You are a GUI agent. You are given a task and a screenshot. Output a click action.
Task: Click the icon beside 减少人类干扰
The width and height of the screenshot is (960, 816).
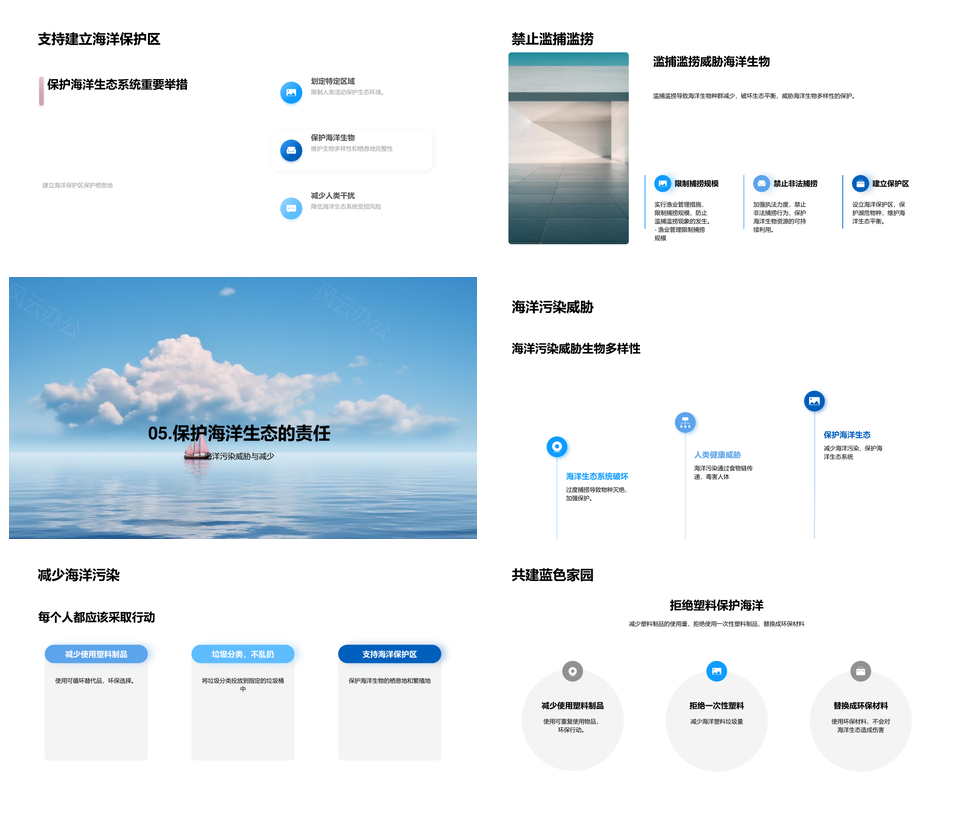tap(291, 208)
